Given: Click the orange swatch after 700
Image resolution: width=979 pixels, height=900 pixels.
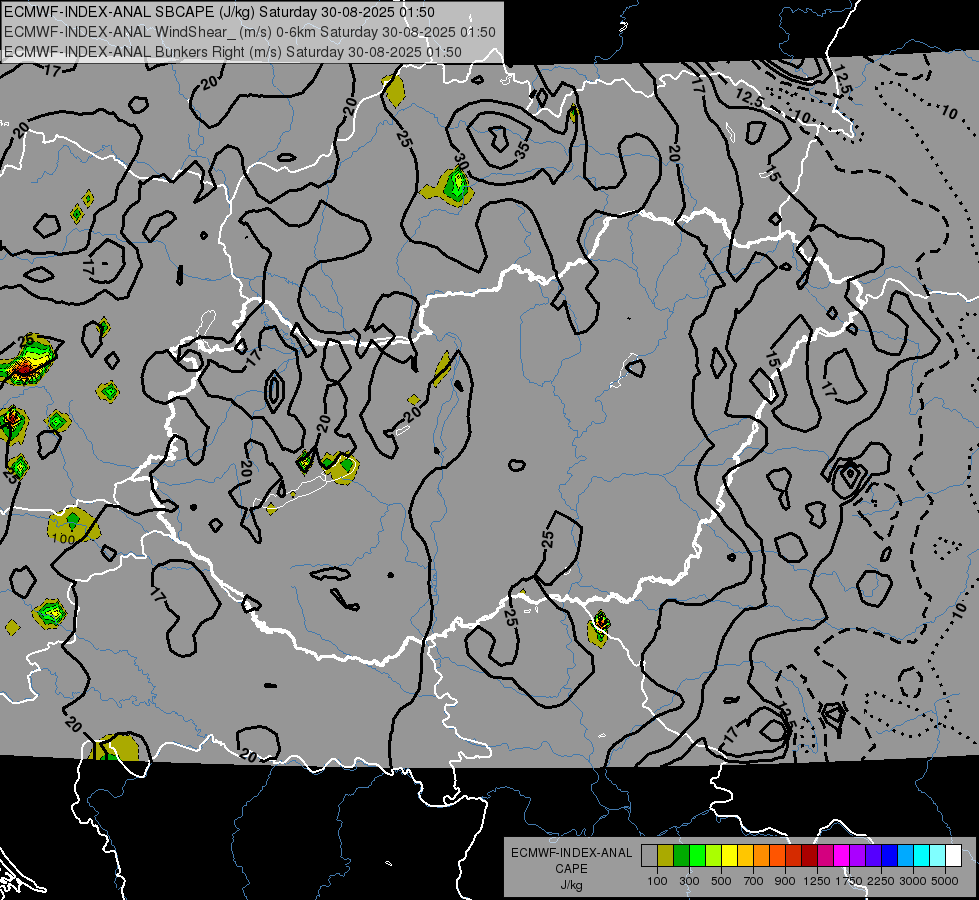Looking at the screenshot, I should [761, 856].
